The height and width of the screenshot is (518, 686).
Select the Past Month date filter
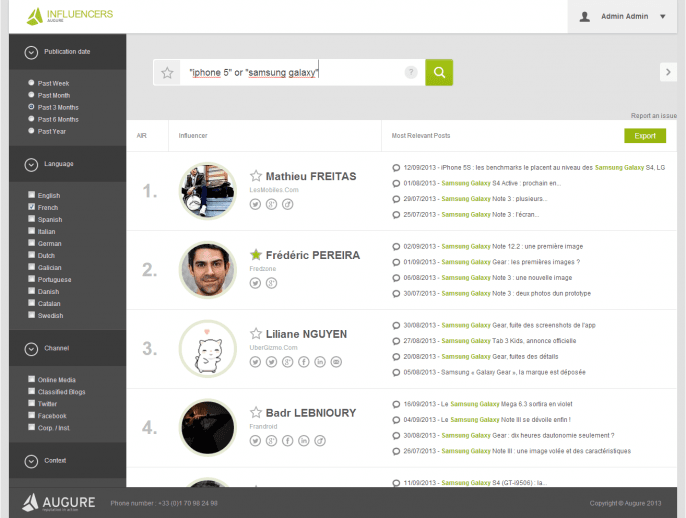[31, 94]
